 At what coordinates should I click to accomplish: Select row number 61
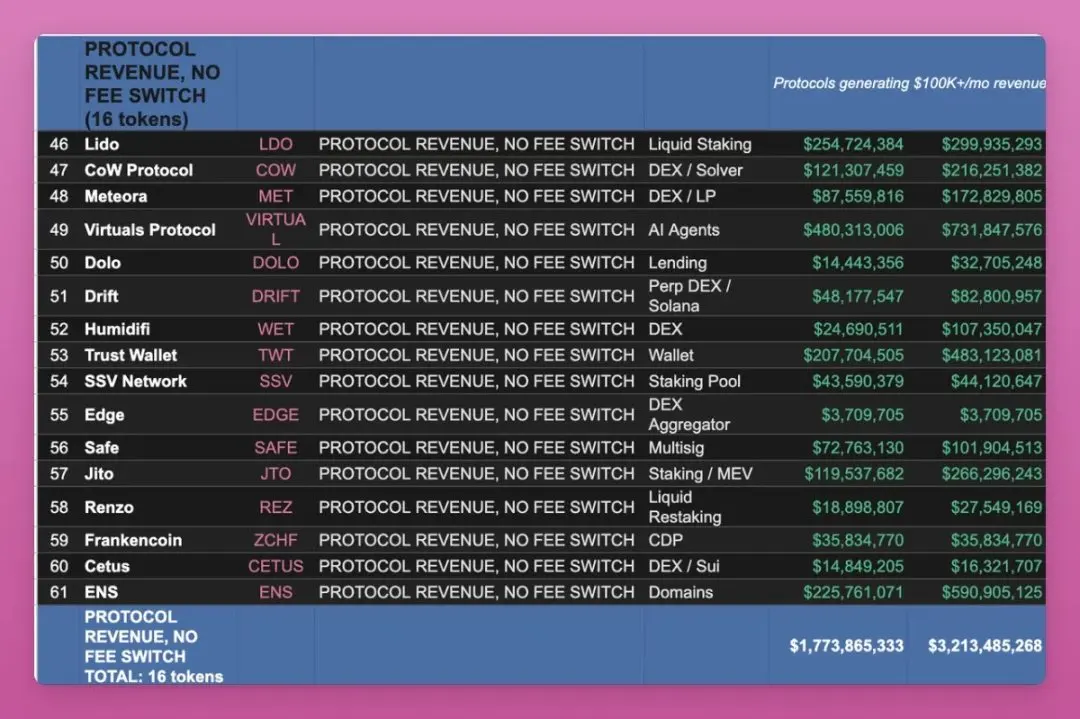59,592
